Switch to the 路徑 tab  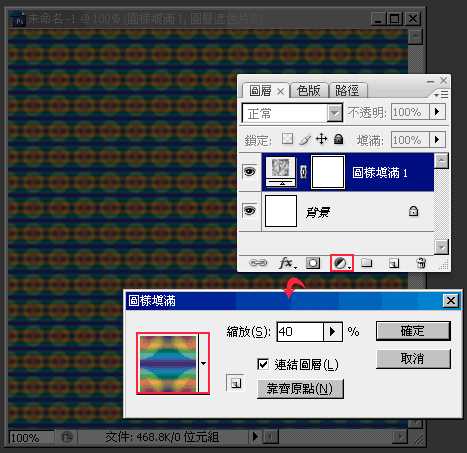coord(347,91)
